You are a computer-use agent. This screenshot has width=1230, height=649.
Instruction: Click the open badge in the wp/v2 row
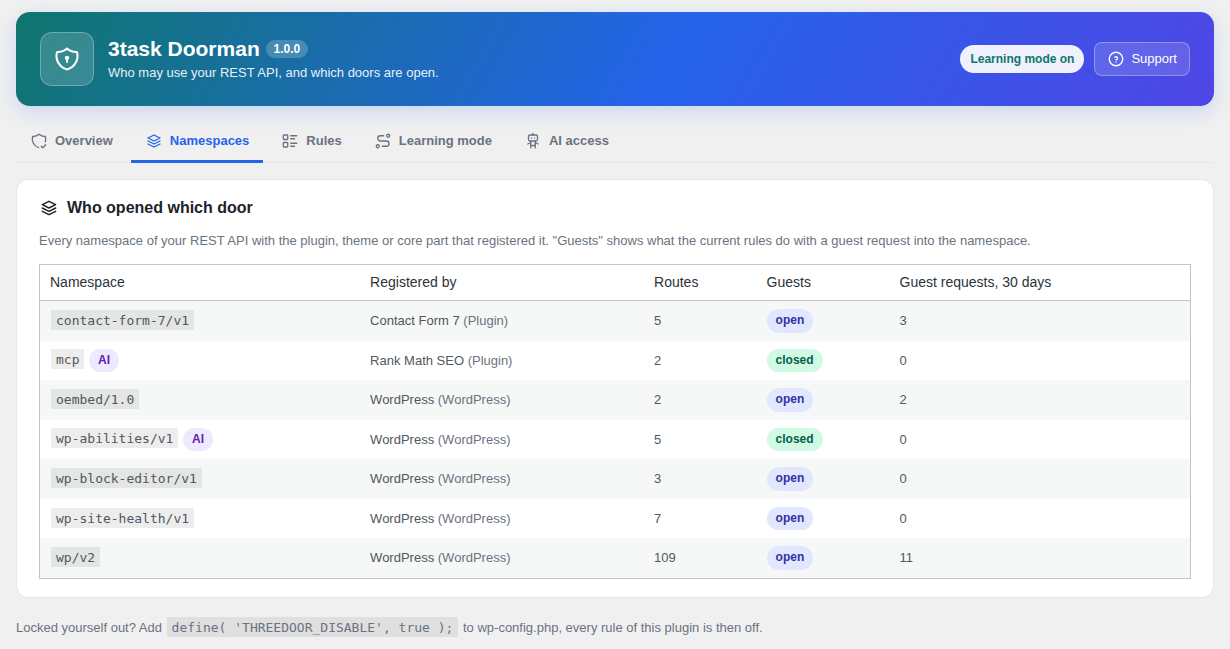tap(790, 558)
